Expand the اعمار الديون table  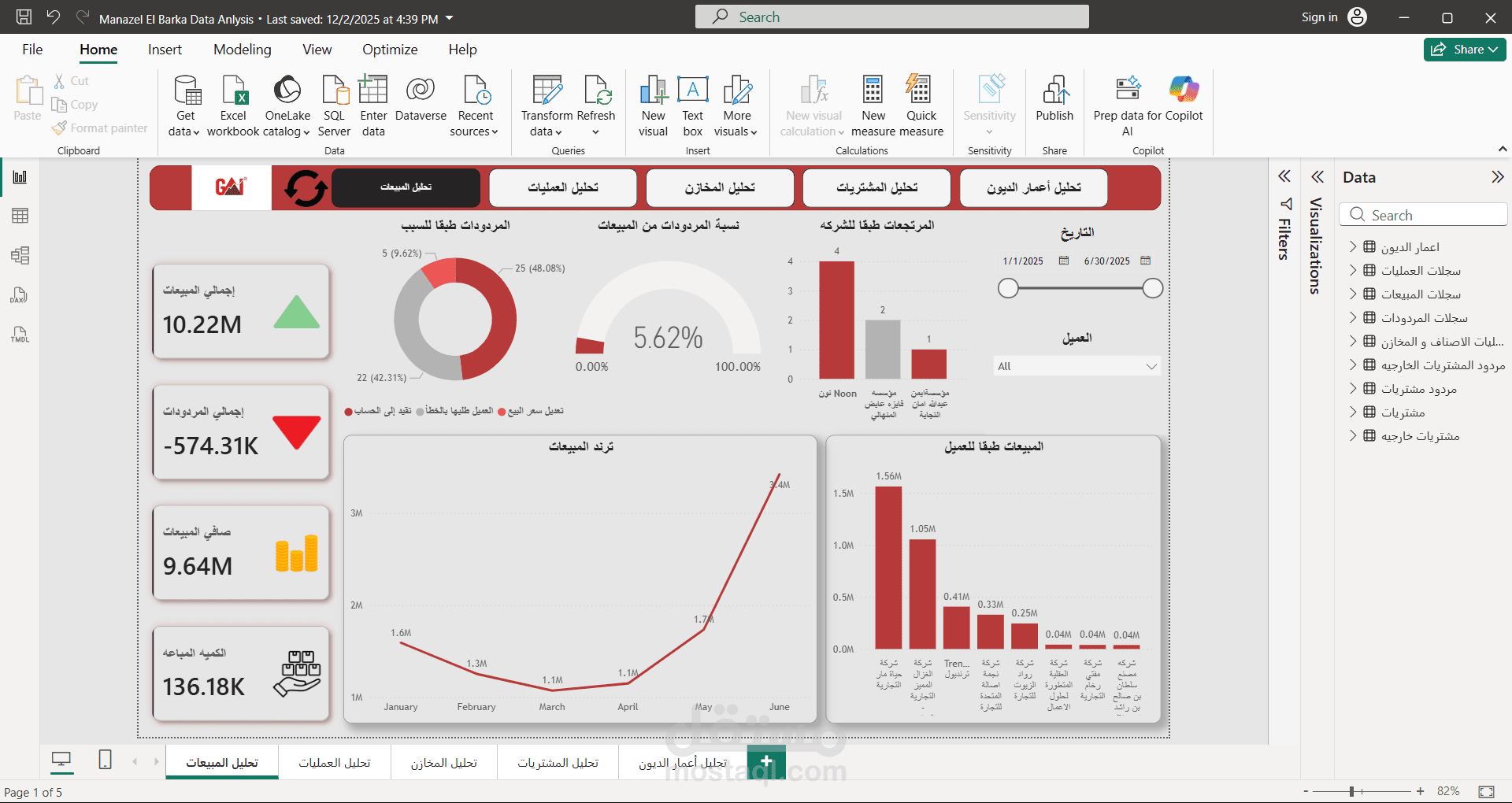[x=1353, y=246]
